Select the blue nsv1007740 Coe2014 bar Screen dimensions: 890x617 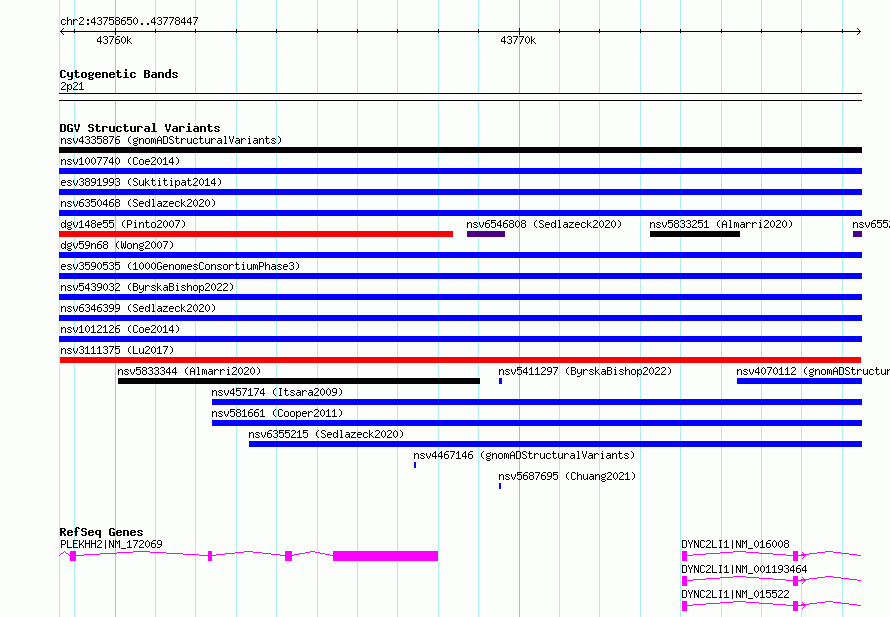click(x=460, y=171)
